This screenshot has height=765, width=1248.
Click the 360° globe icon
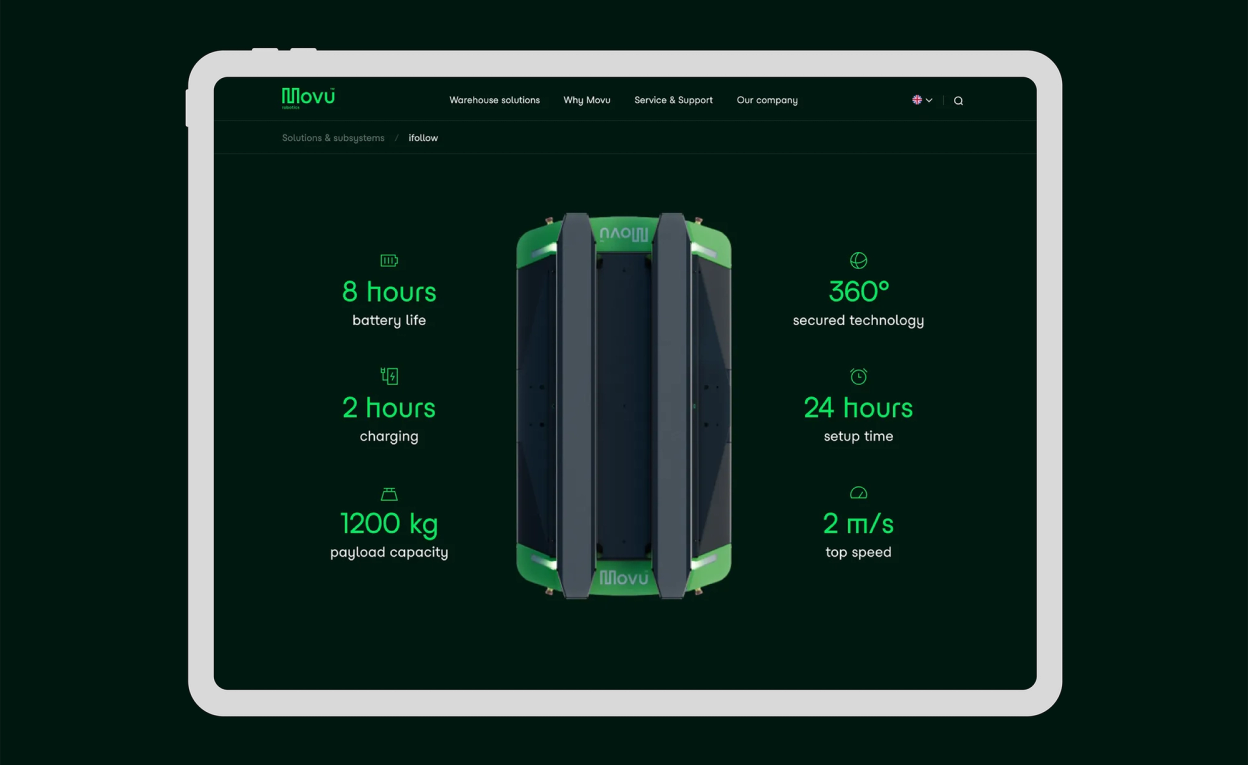click(858, 260)
